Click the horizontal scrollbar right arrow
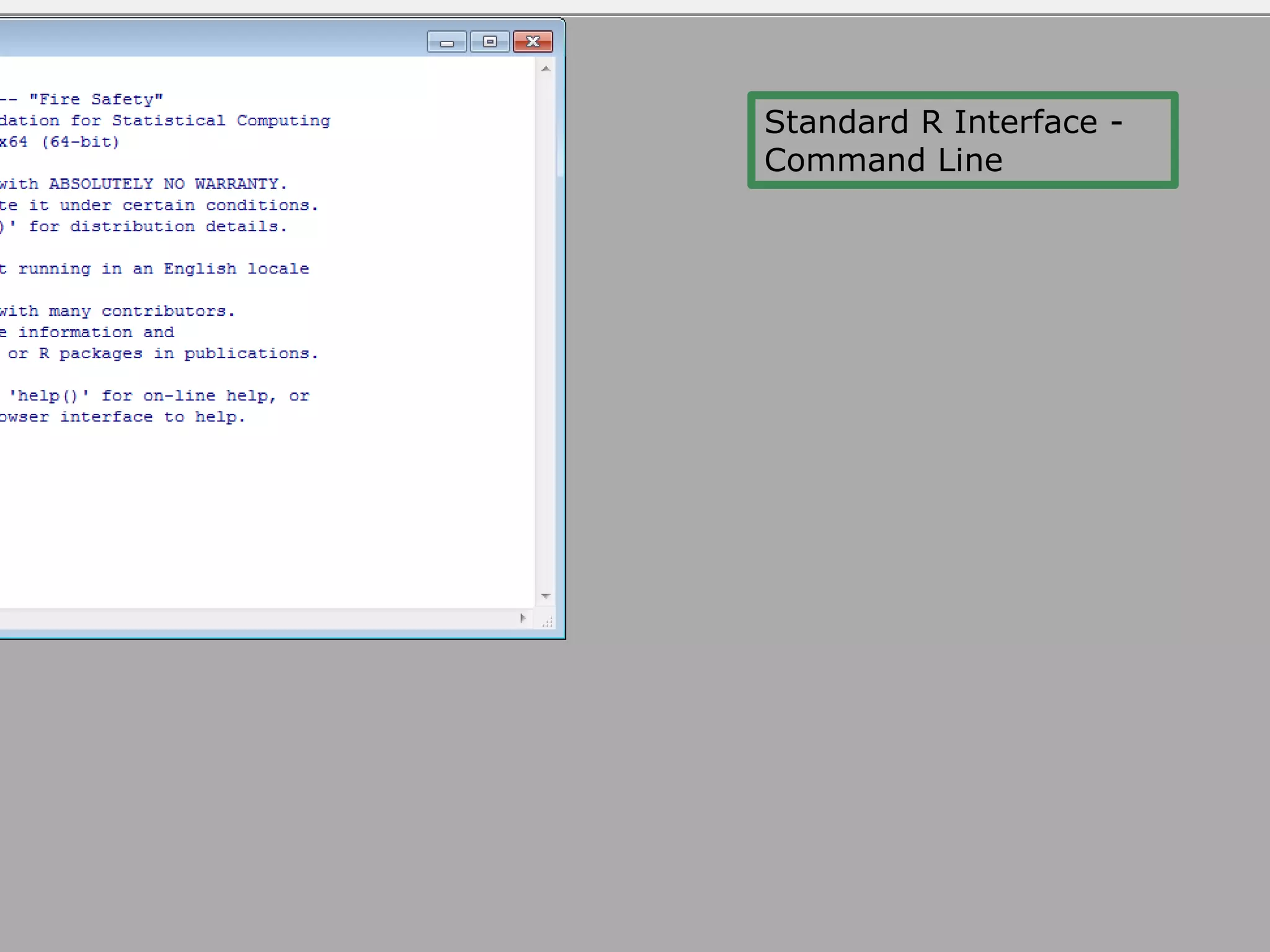This screenshot has height=952, width=1270. tap(523, 618)
